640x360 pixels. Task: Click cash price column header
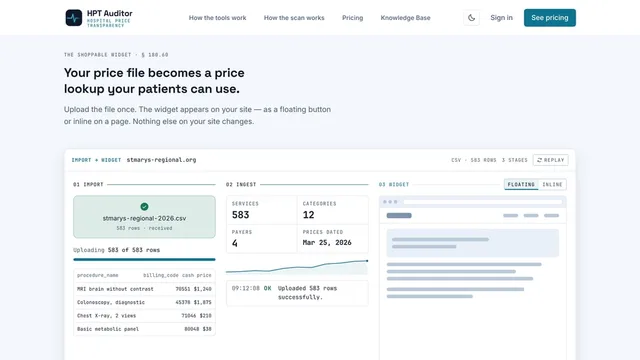pos(197,276)
